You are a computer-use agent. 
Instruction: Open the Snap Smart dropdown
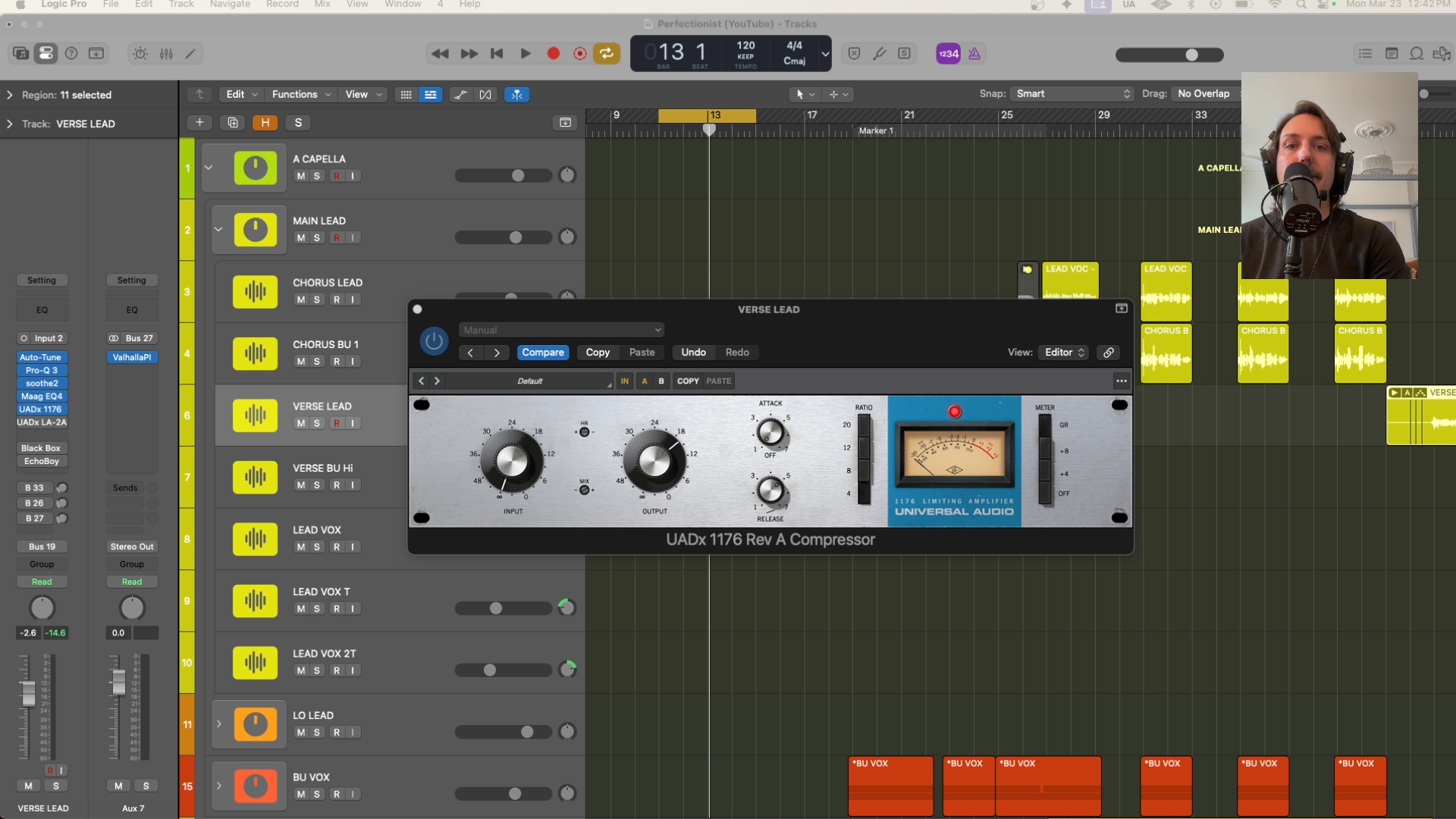point(1072,94)
